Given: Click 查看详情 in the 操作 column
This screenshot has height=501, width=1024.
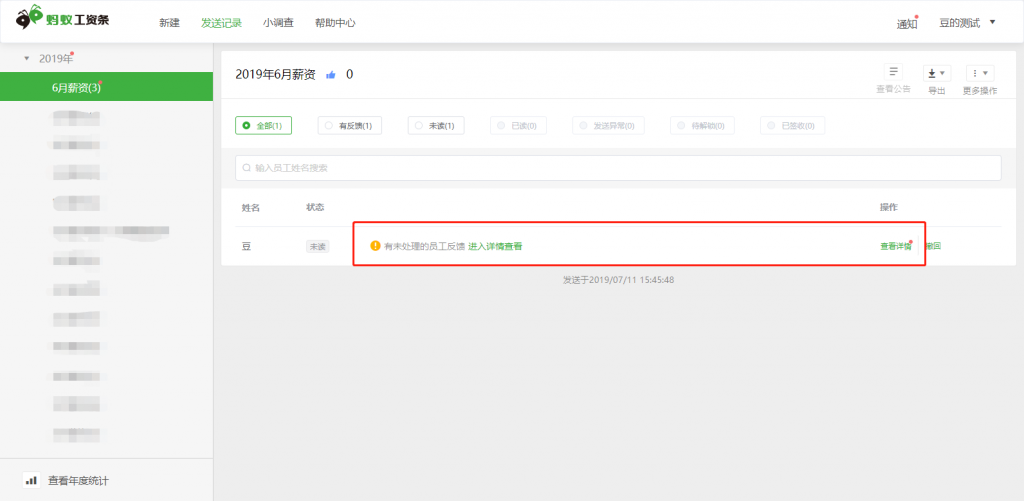Looking at the screenshot, I should coord(895,246).
